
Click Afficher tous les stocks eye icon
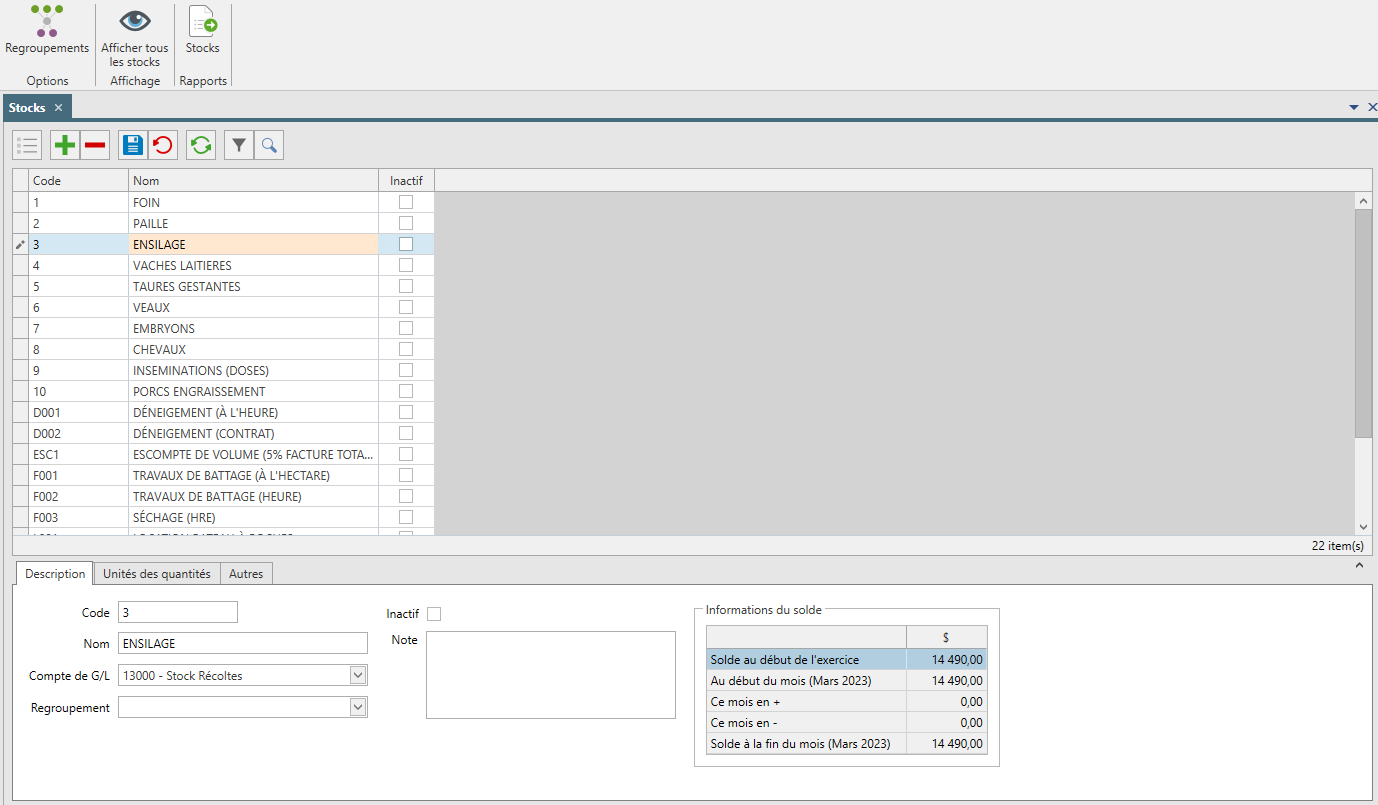click(135, 21)
